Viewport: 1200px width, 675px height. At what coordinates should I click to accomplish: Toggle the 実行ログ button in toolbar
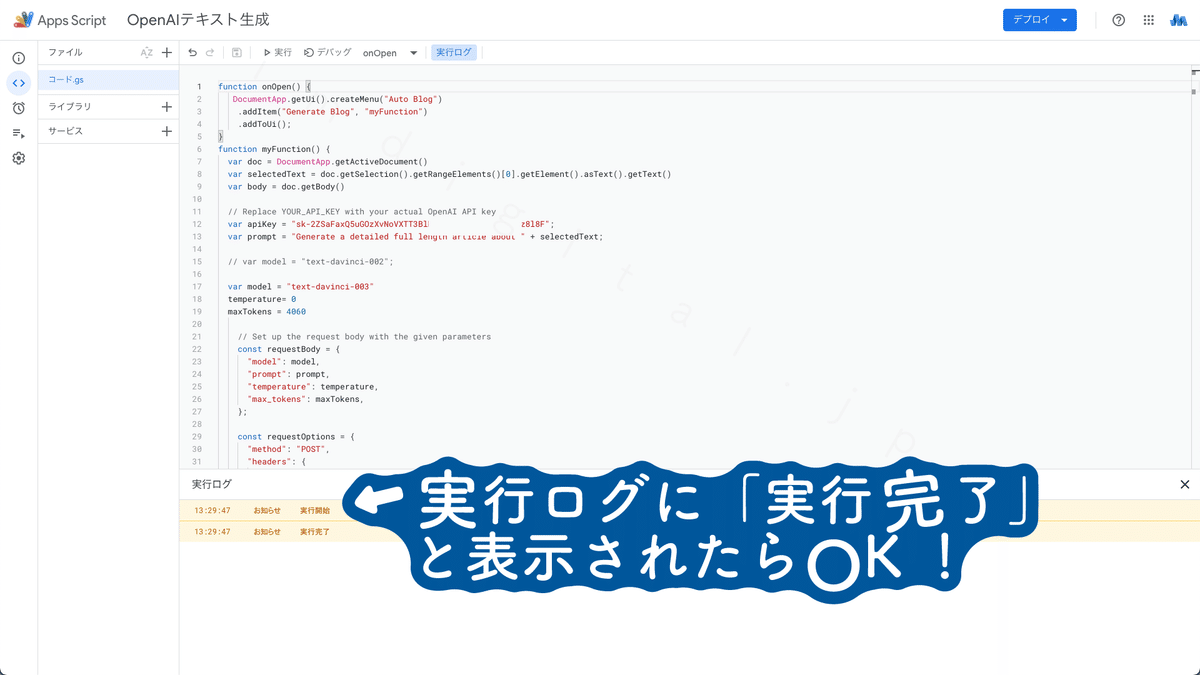pyautogui.click(x=454, y=53)
